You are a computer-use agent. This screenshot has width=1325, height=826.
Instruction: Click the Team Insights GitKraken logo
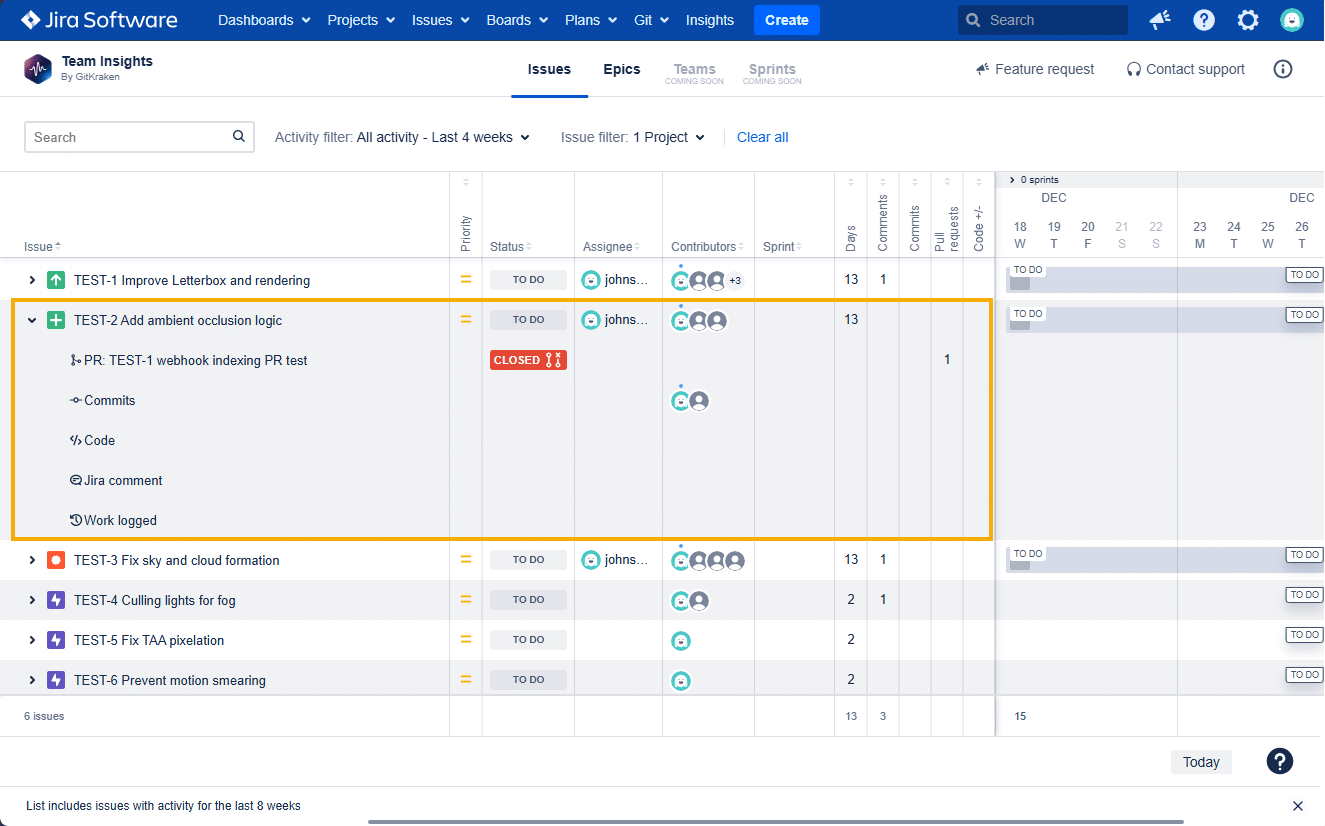click(38, 69)
